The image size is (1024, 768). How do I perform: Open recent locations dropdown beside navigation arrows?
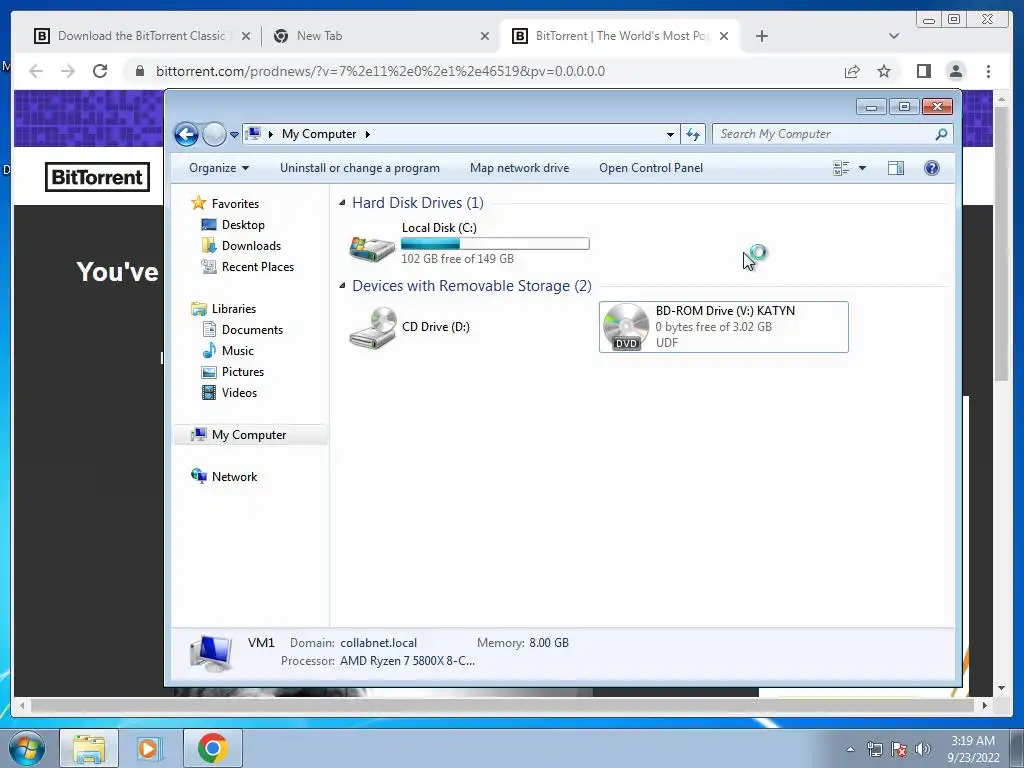point(234,135)
